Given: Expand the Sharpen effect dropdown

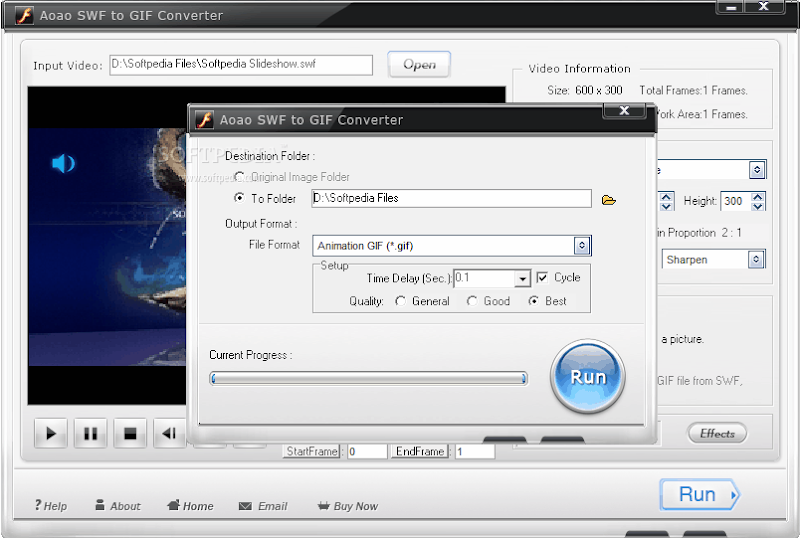Looking at the screenshot, I should click(x=756, y=260).
